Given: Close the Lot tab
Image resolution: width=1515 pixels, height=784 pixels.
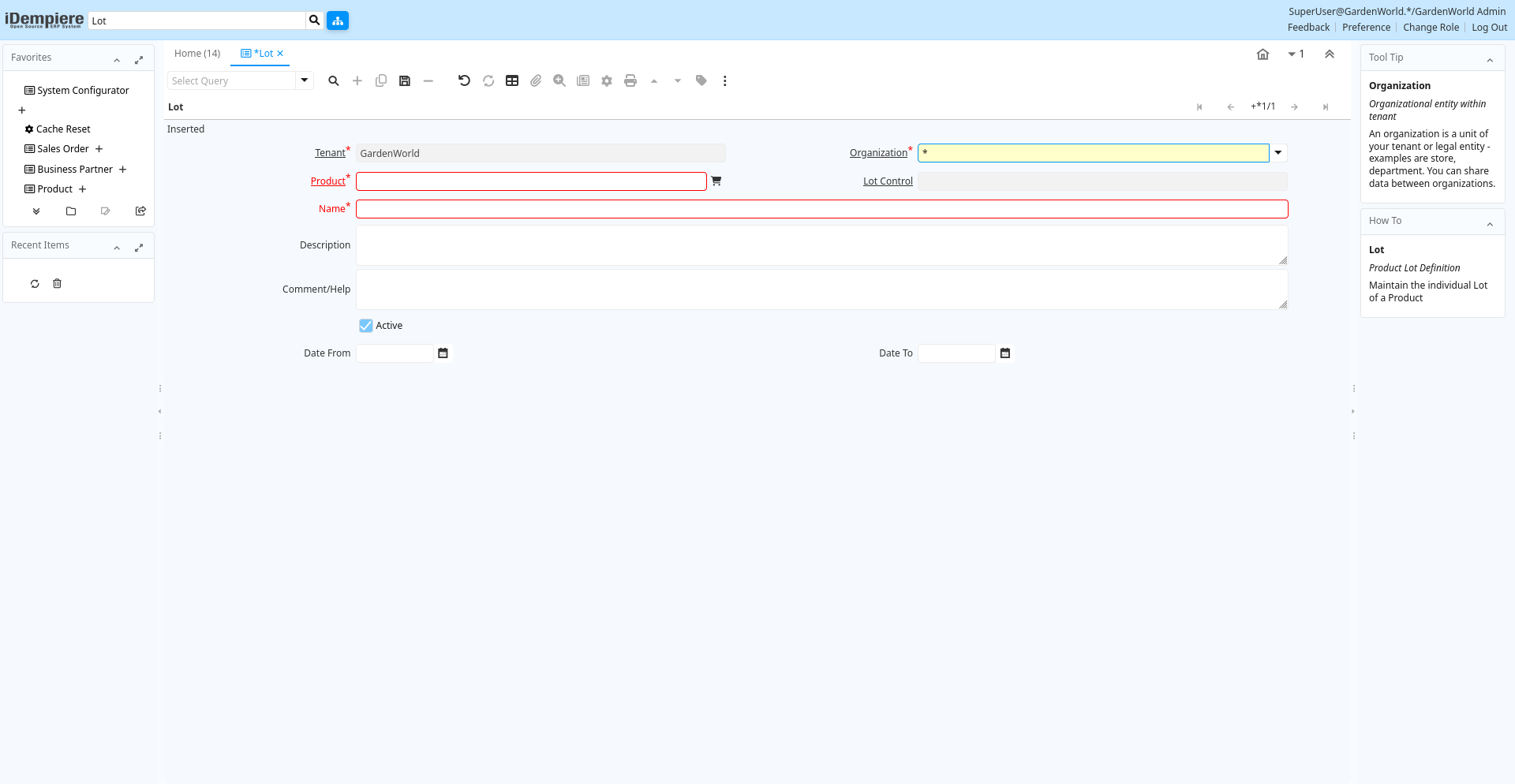Looking at the screenshot, I should (x=280, y=54).
